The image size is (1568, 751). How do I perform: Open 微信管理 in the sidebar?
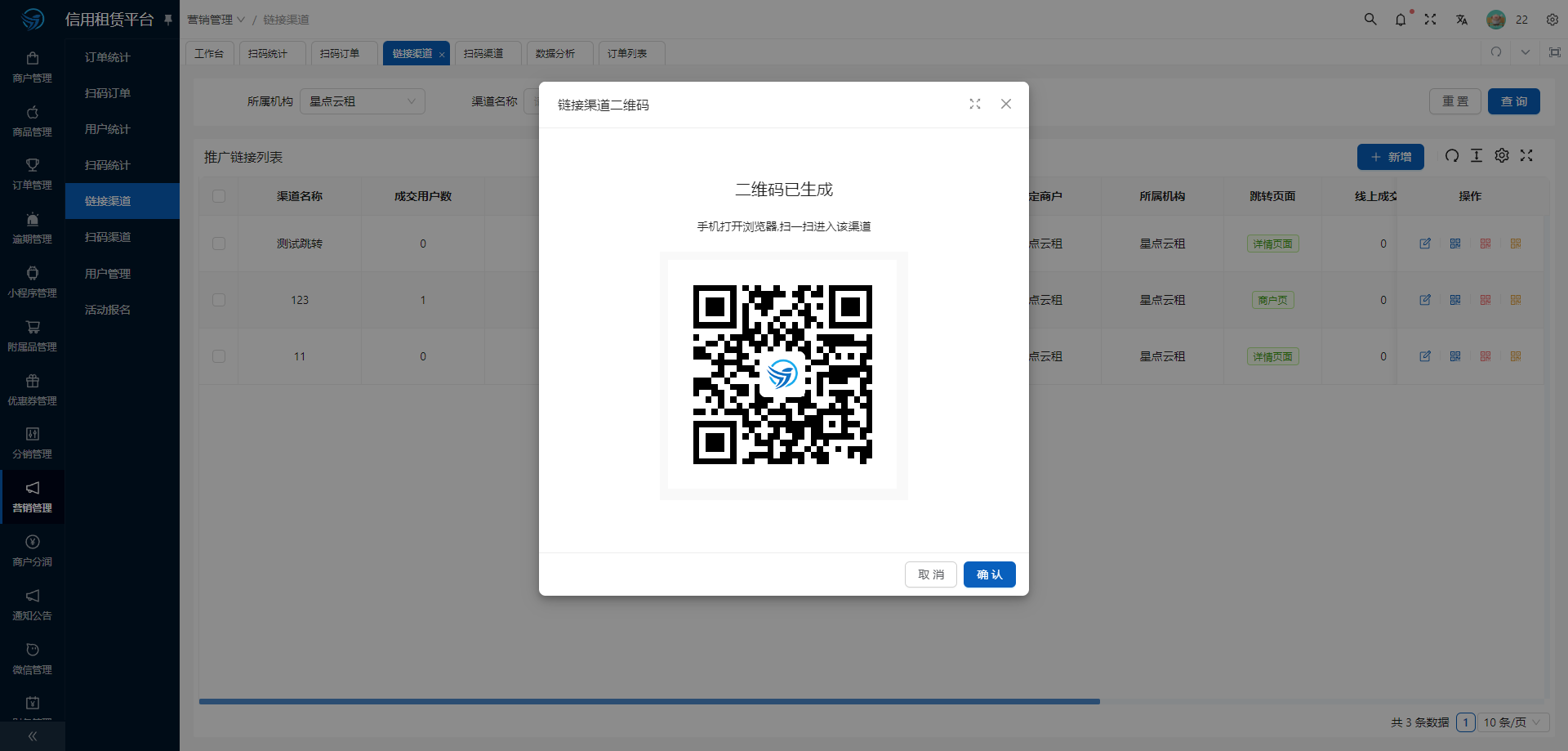[x=33, y=659]
